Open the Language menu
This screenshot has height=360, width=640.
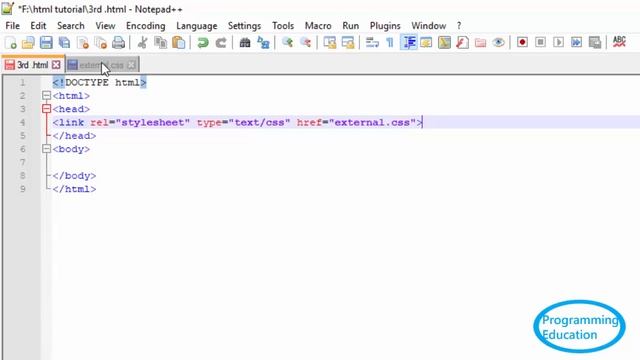click(x=197, y=26)
